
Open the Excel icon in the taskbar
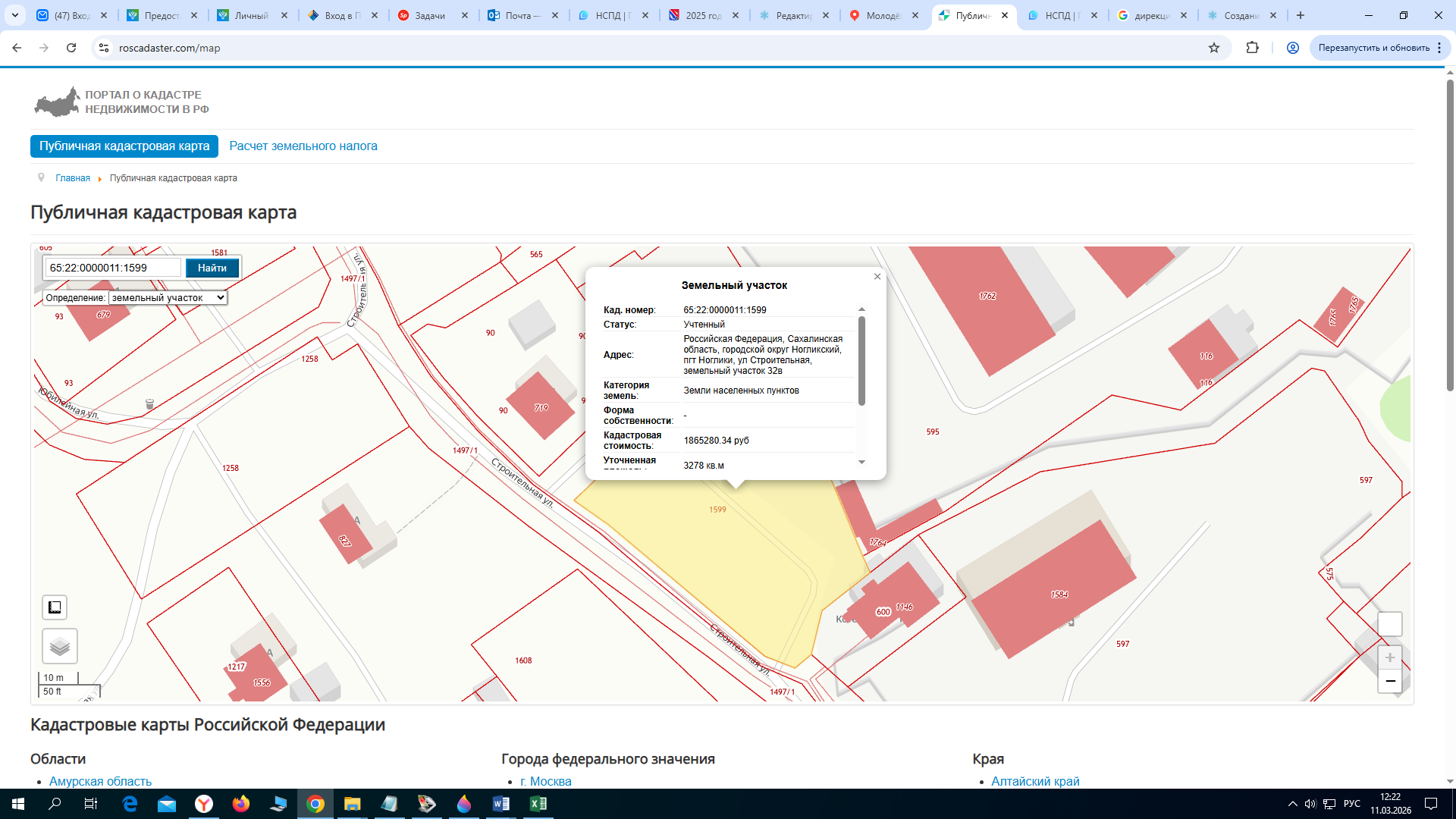[x=538, y=804]
